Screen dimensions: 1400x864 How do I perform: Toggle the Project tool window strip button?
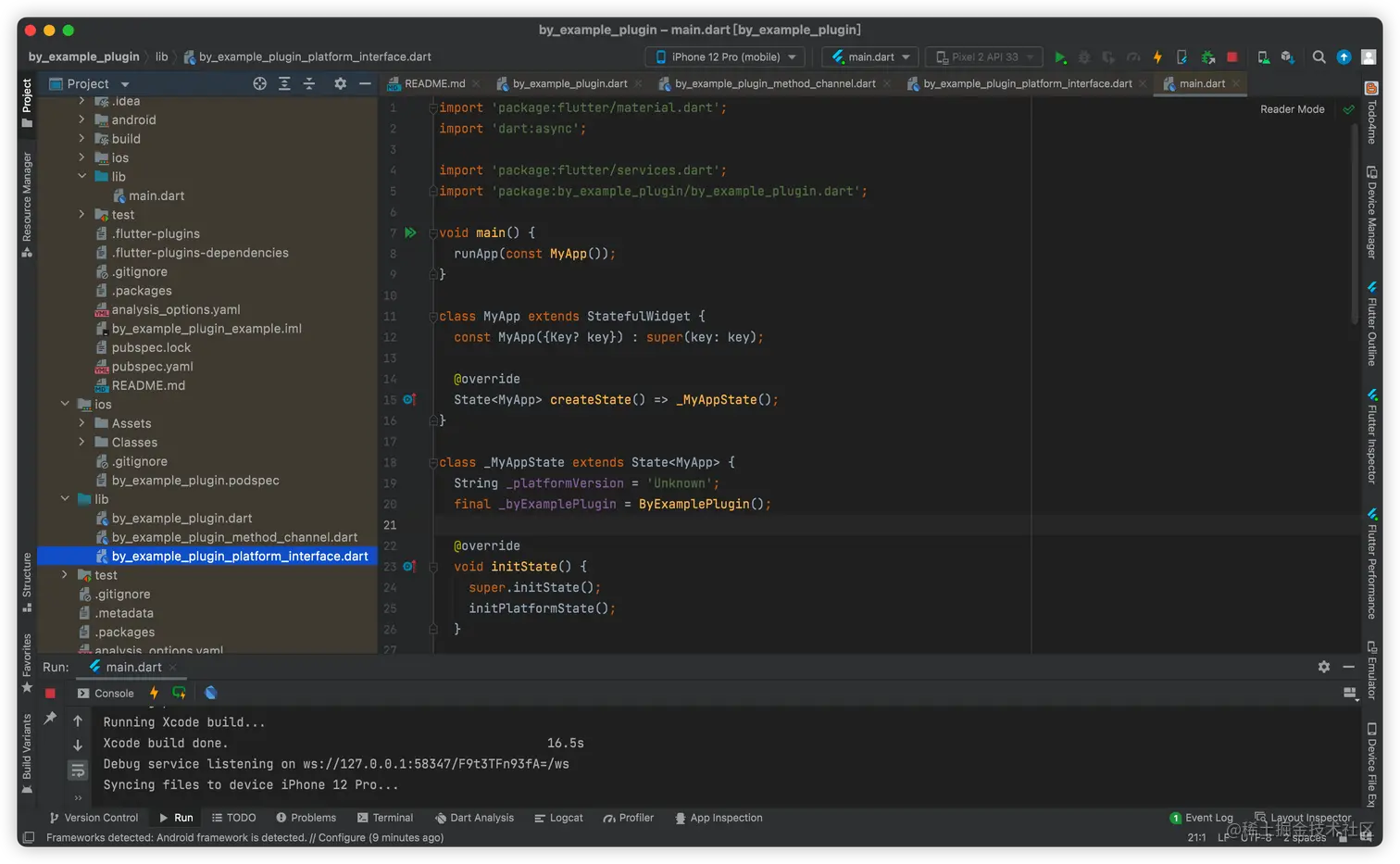(27, 103)
